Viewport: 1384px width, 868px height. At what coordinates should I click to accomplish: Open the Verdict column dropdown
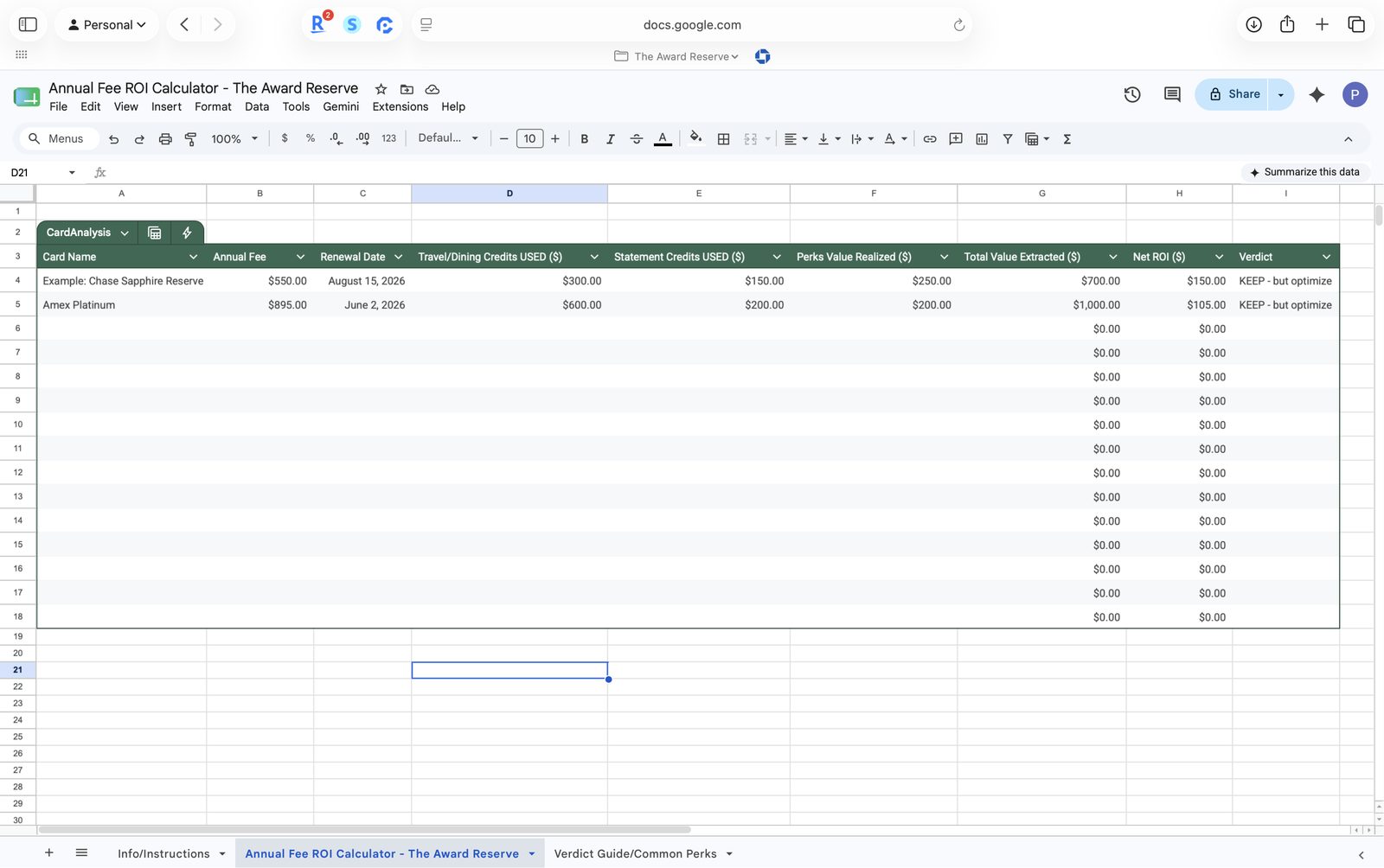1326,257
